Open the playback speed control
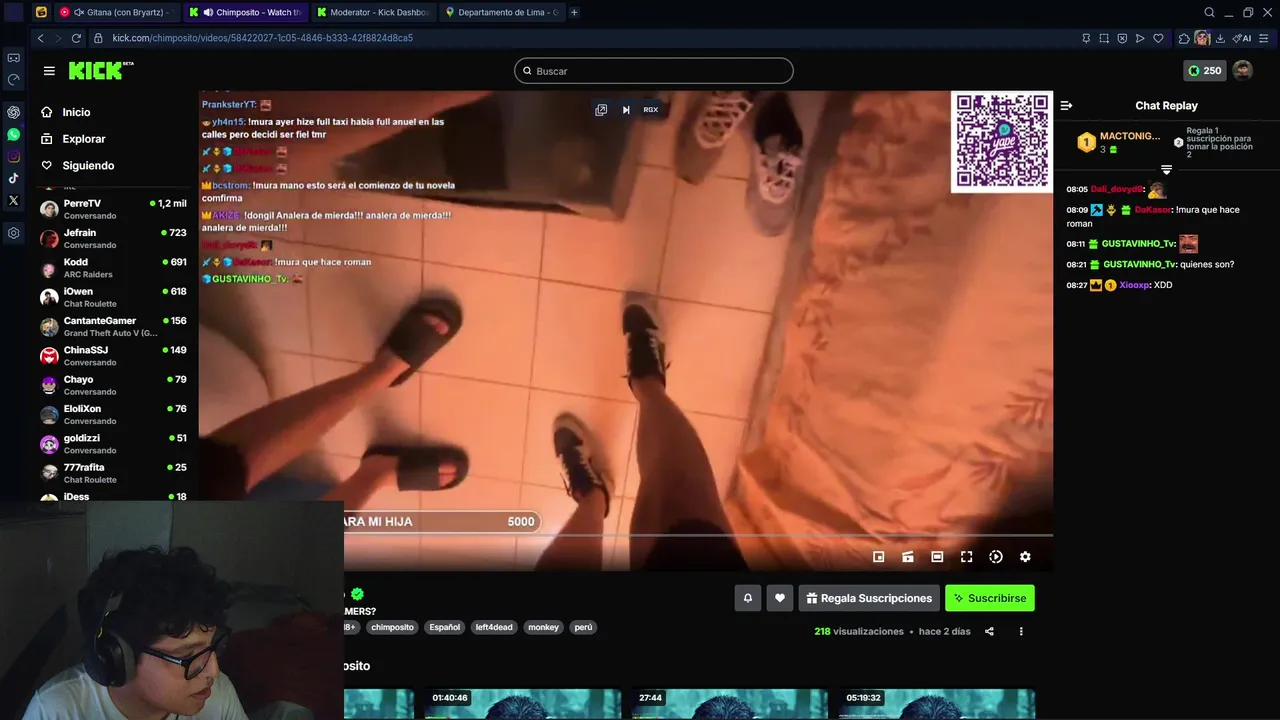The image size is (1280, 720). (996, 557)
